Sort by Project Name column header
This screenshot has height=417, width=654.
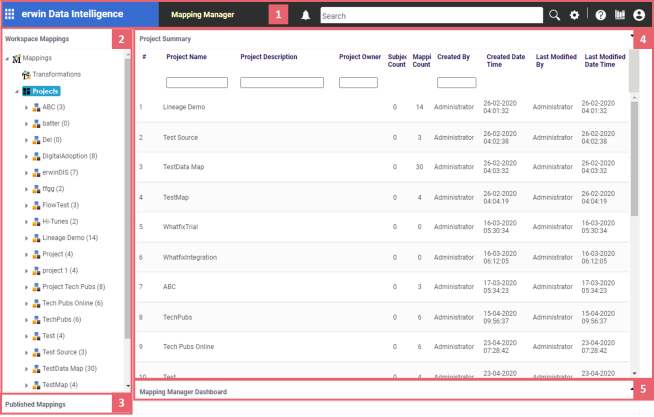point(186,57)
